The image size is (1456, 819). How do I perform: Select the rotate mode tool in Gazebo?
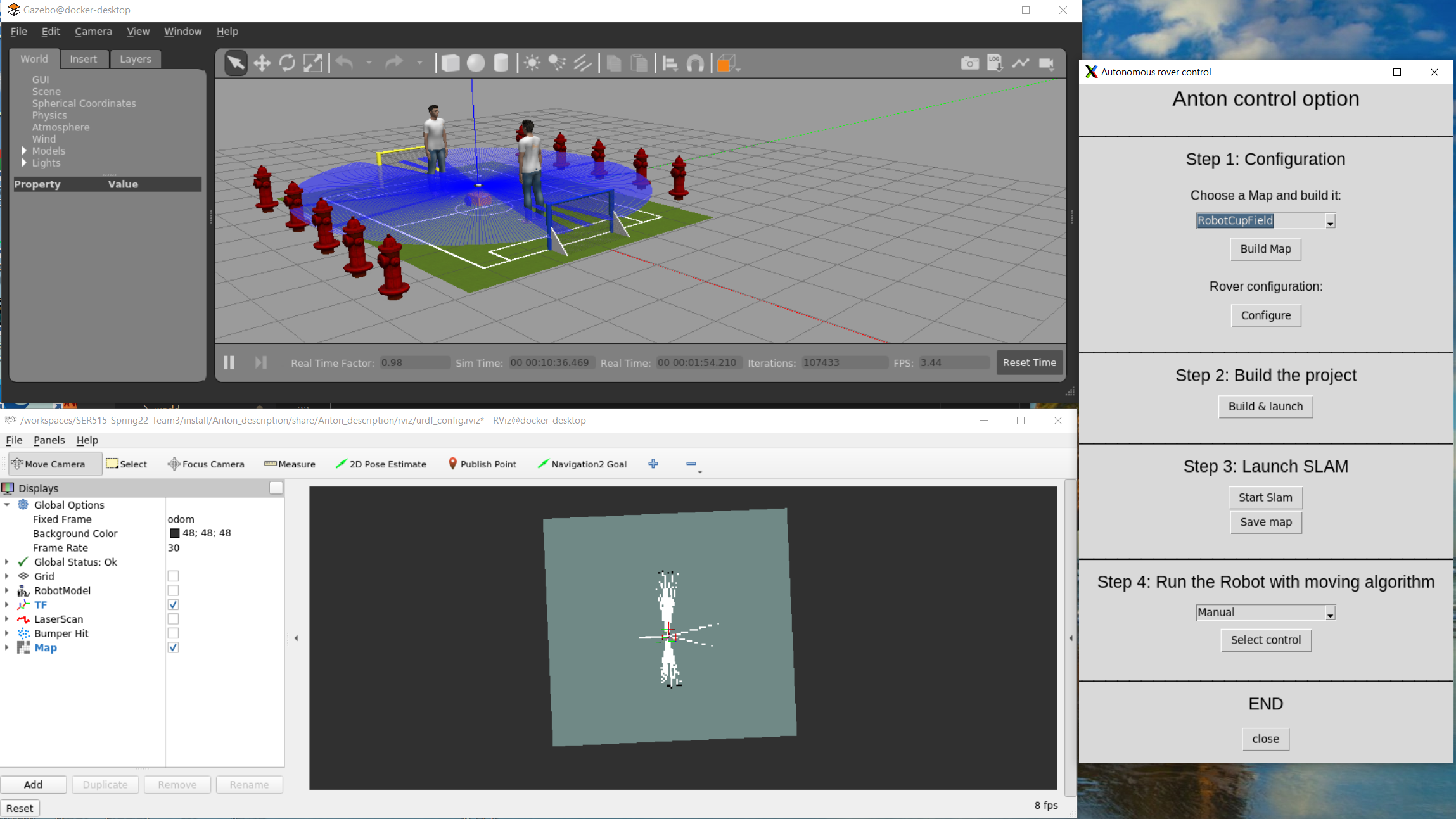click(x=287, y=63)
